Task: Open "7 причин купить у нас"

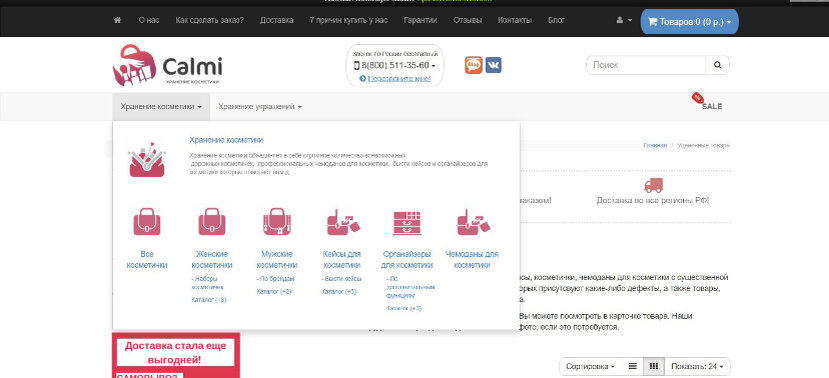Action: [x=348, y=21]
